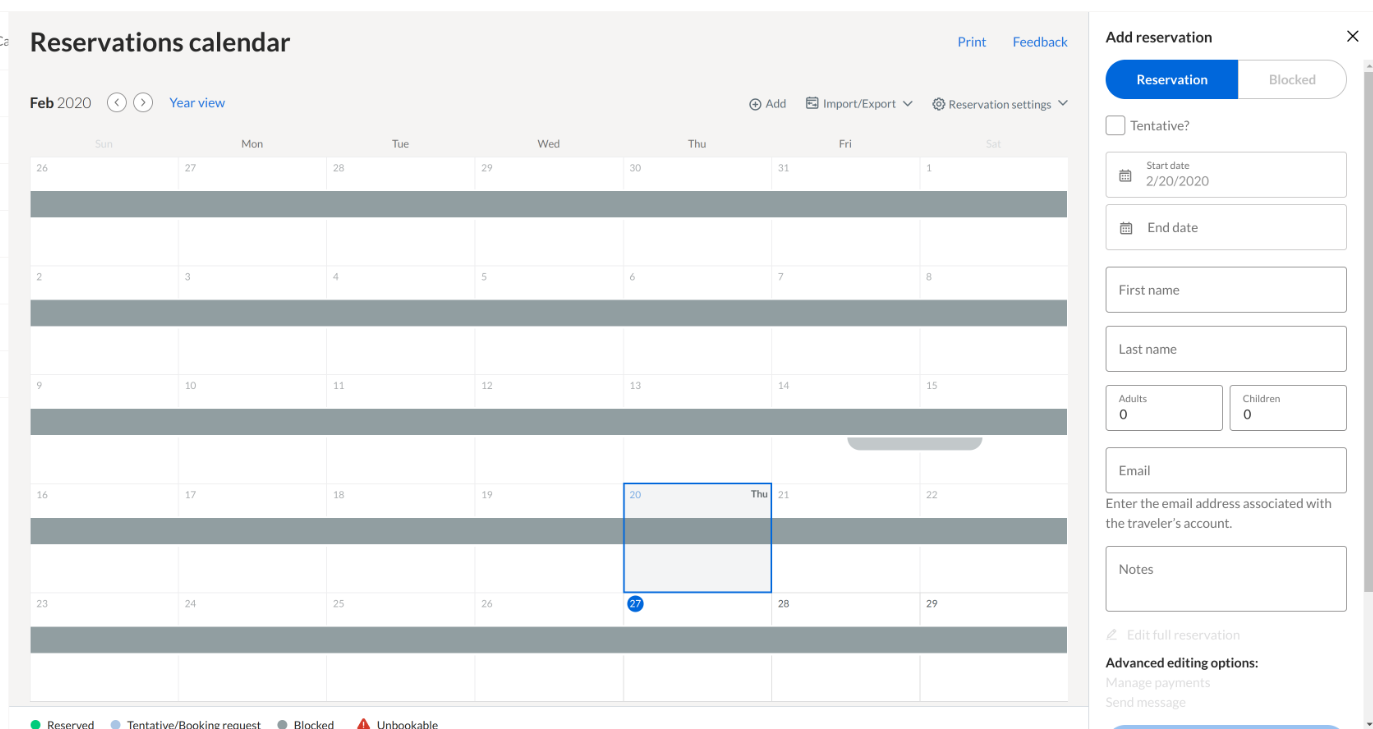Switch to the Blocked tab
The image size is (1373, 729).
(x=1292, y=79)
